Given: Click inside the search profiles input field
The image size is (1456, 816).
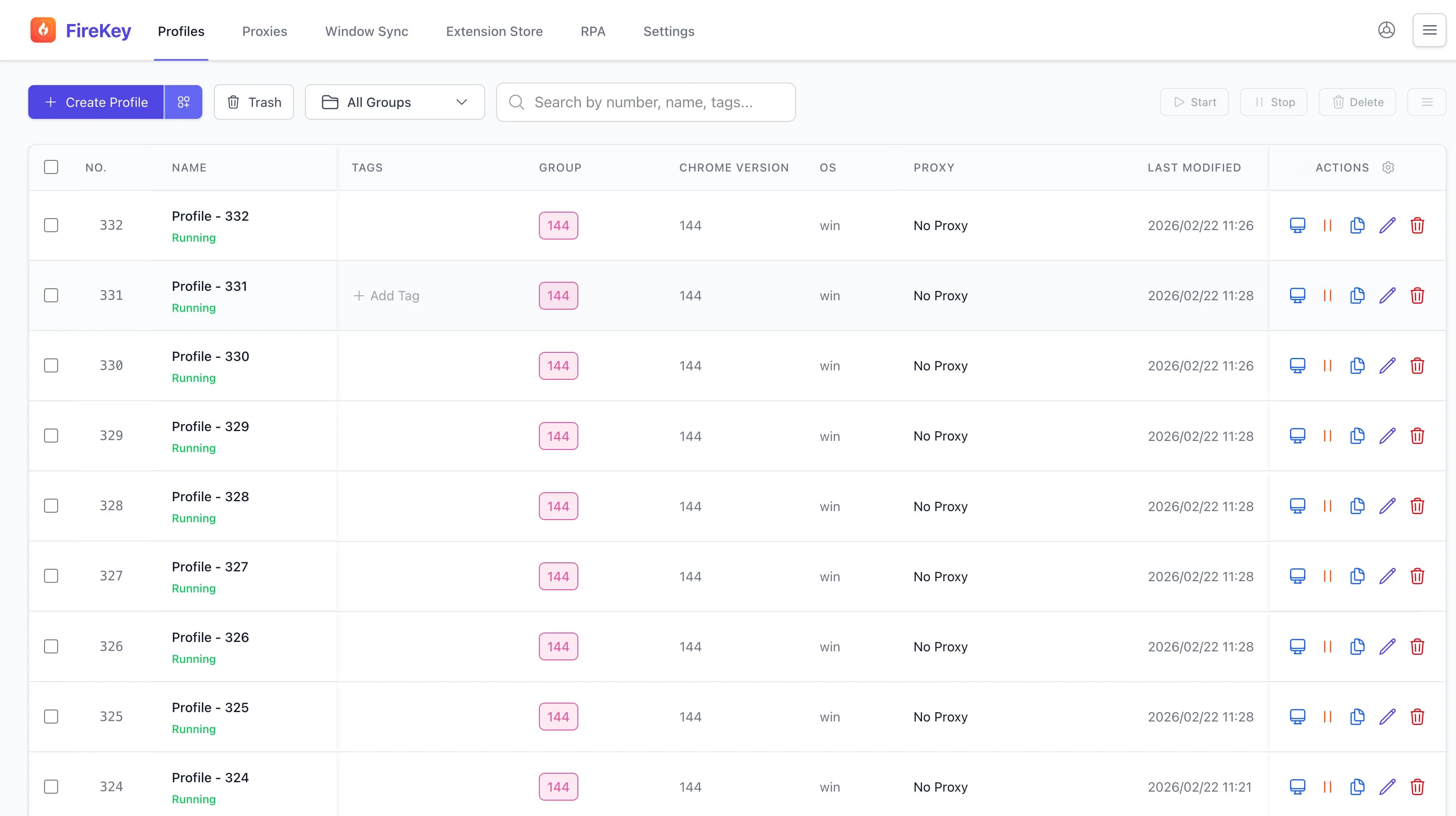Looking at the screenshot, I should [646, 102].
